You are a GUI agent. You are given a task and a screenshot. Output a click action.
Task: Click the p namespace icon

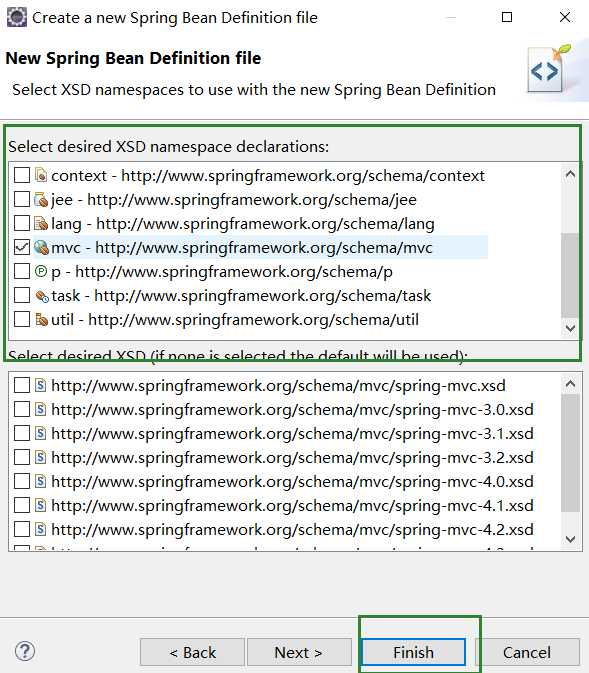pyautogui.click(x=41, y=271)
